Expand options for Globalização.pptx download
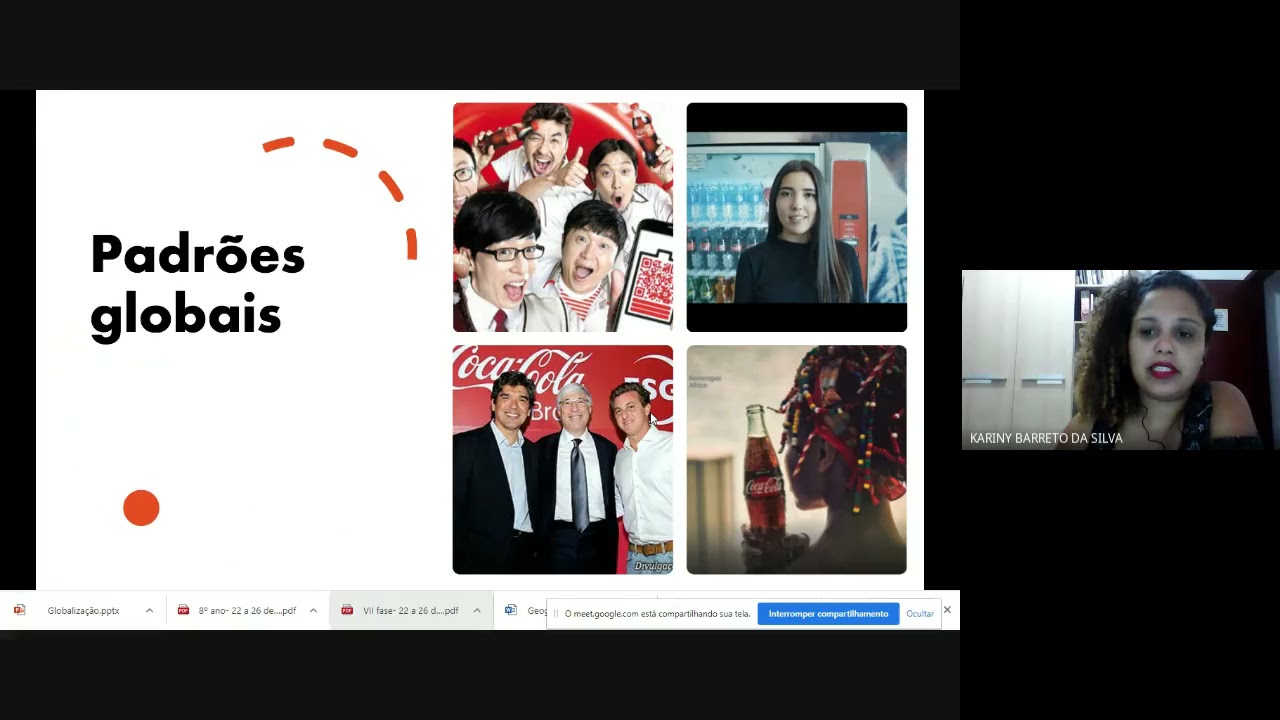 [x=149, y=610]
